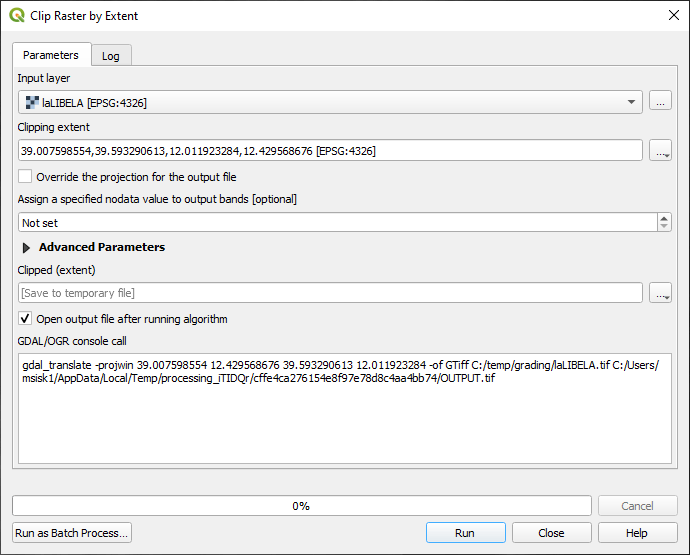Run the clip raster algorithm

(465, 533)
